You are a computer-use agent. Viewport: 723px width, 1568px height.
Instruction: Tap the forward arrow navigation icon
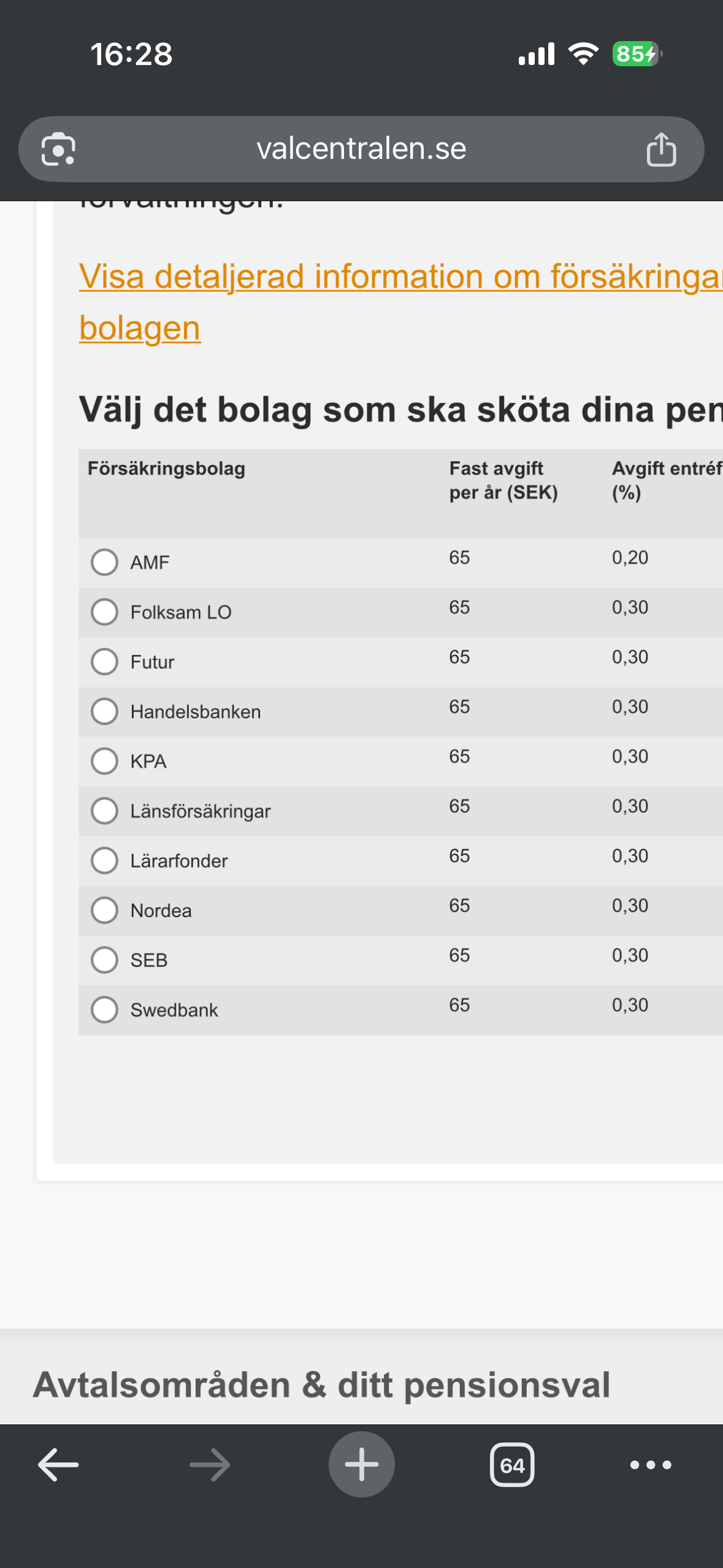tap(210, 1465)
